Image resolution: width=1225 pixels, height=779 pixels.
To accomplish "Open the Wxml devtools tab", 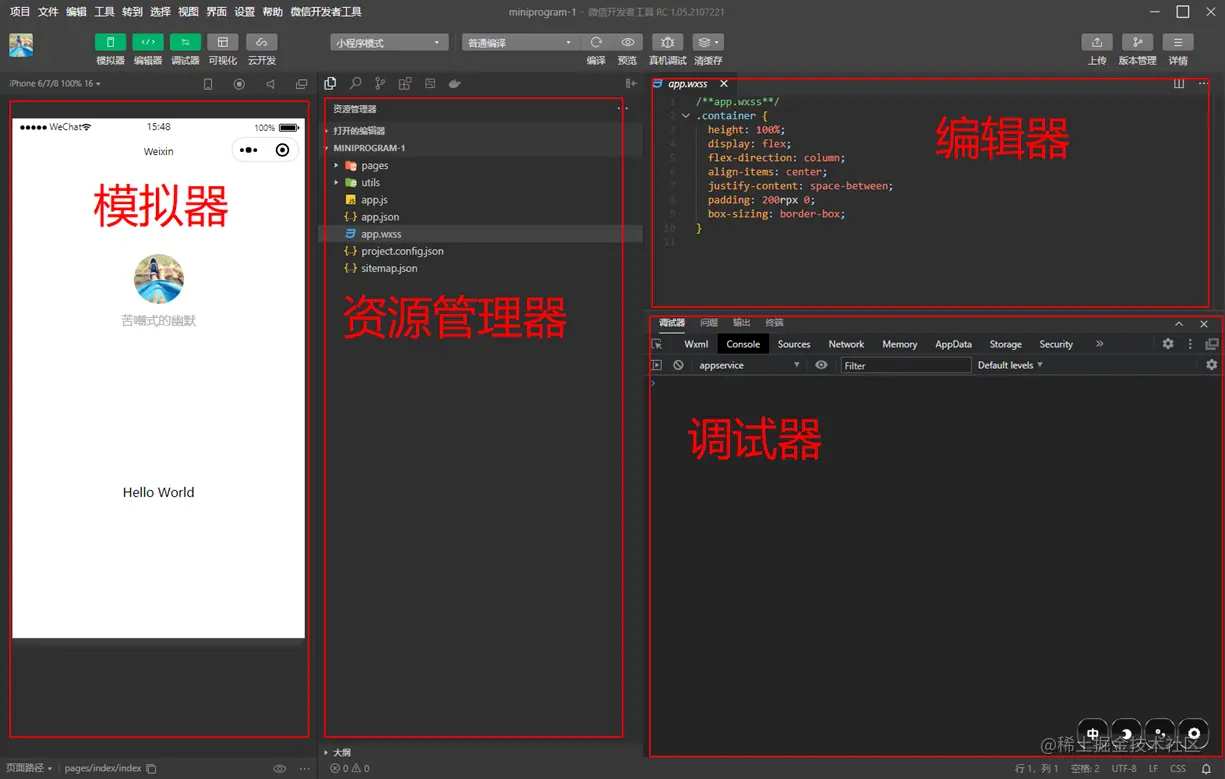I will (x=696, y=344).
